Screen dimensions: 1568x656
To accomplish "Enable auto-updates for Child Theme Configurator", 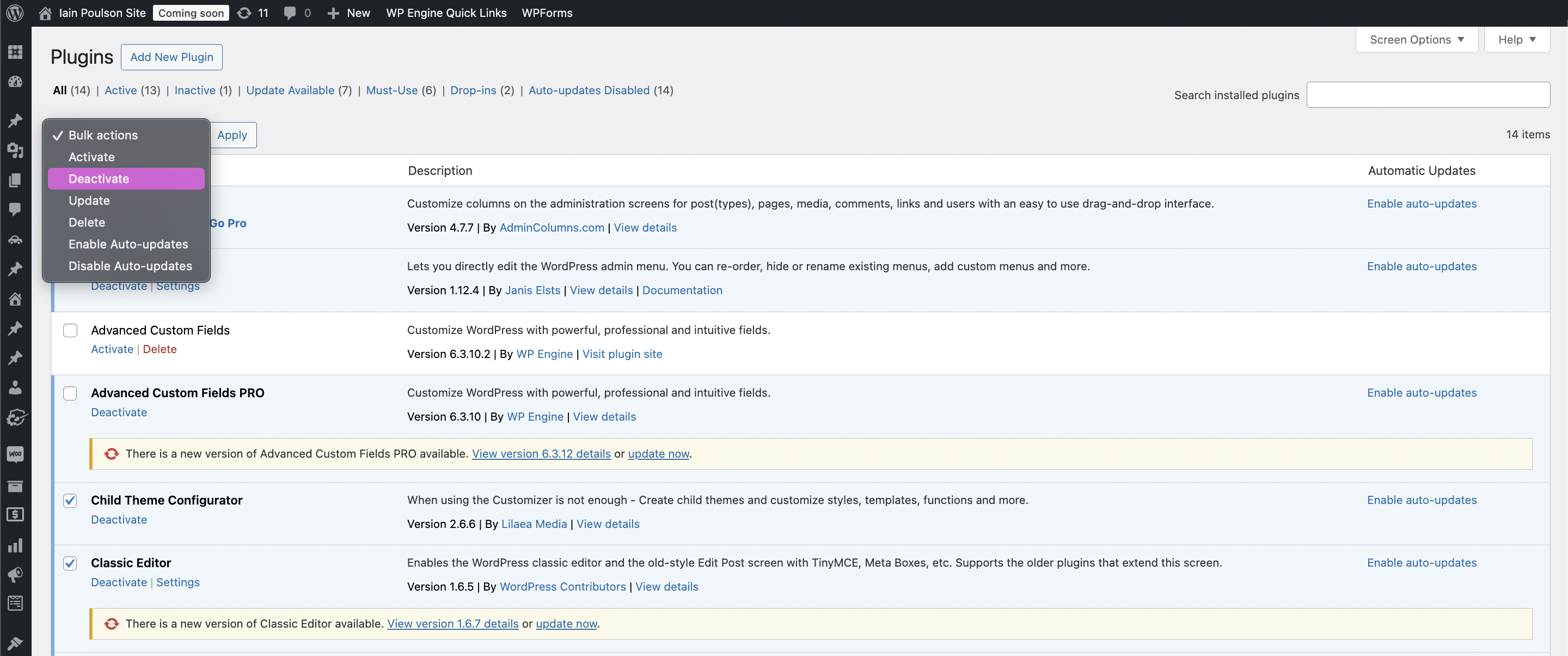I will [x=1422, y=500].
